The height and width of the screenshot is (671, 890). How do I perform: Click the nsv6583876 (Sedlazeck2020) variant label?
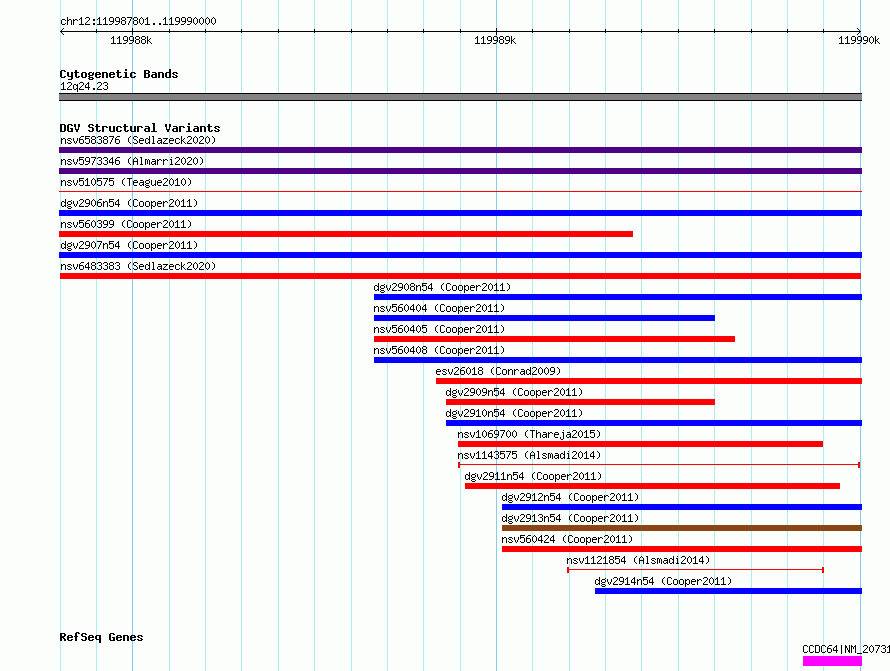tap(138, 140)
